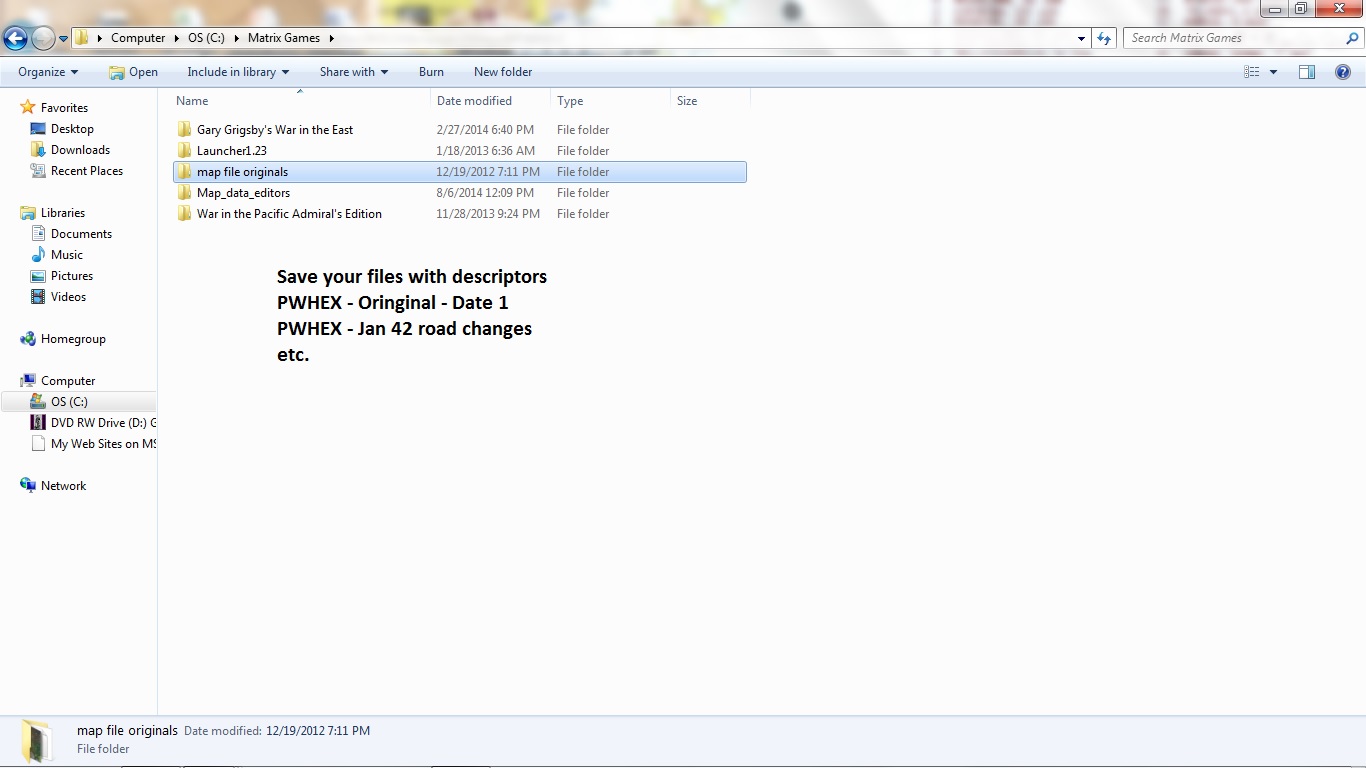This screenshot has height=768, width=1366.
Task: Click the Back navigation arrow button
Action: pos(15,38)
